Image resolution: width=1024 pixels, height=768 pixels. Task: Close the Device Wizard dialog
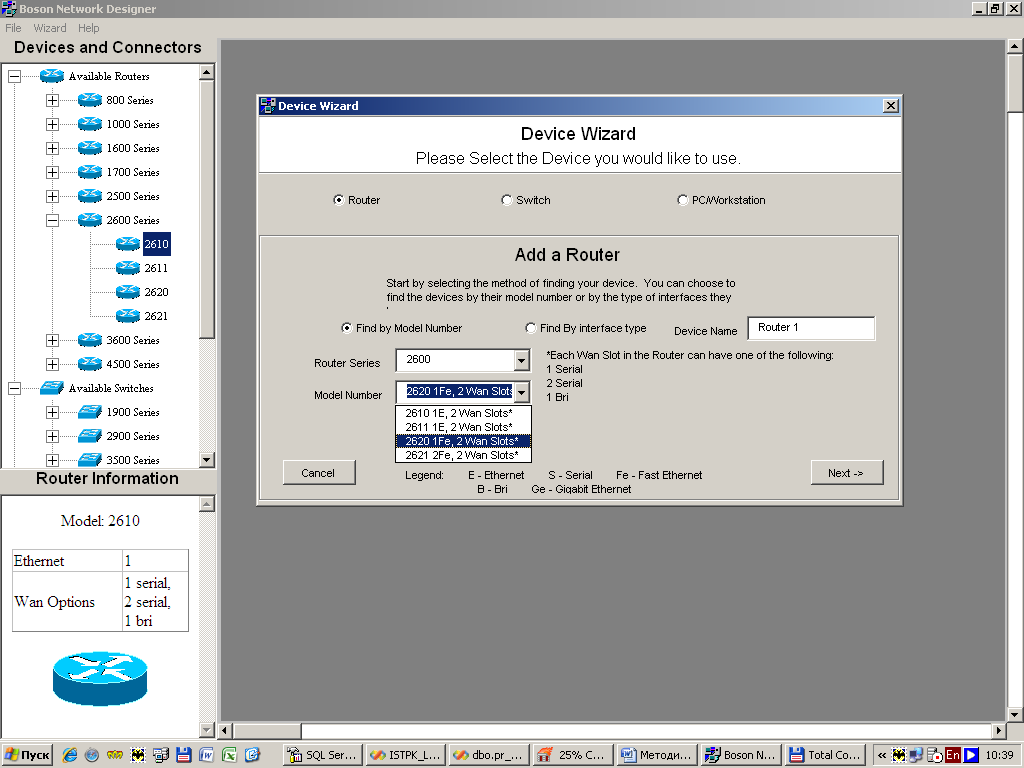[x=890, y=106]
